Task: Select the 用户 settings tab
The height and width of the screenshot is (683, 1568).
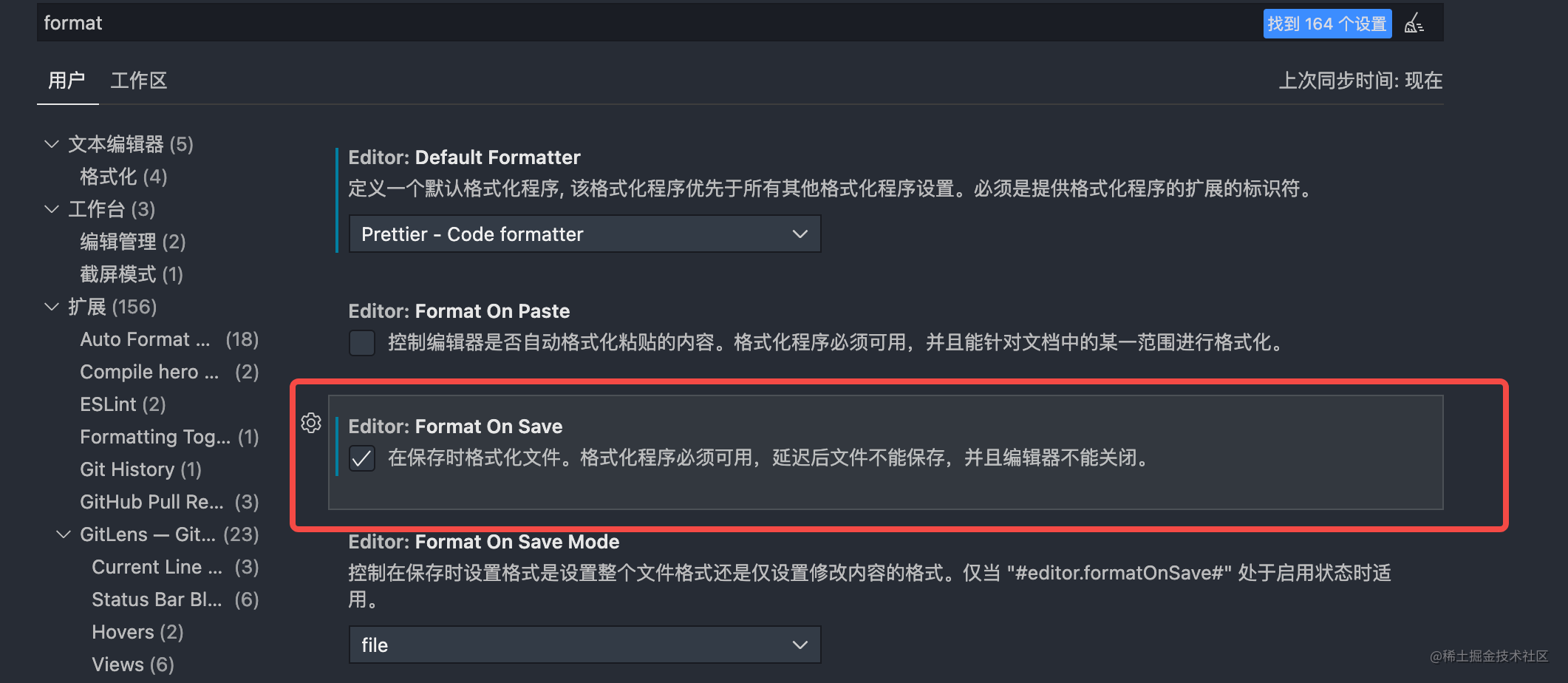Action: tap(67, 81)
